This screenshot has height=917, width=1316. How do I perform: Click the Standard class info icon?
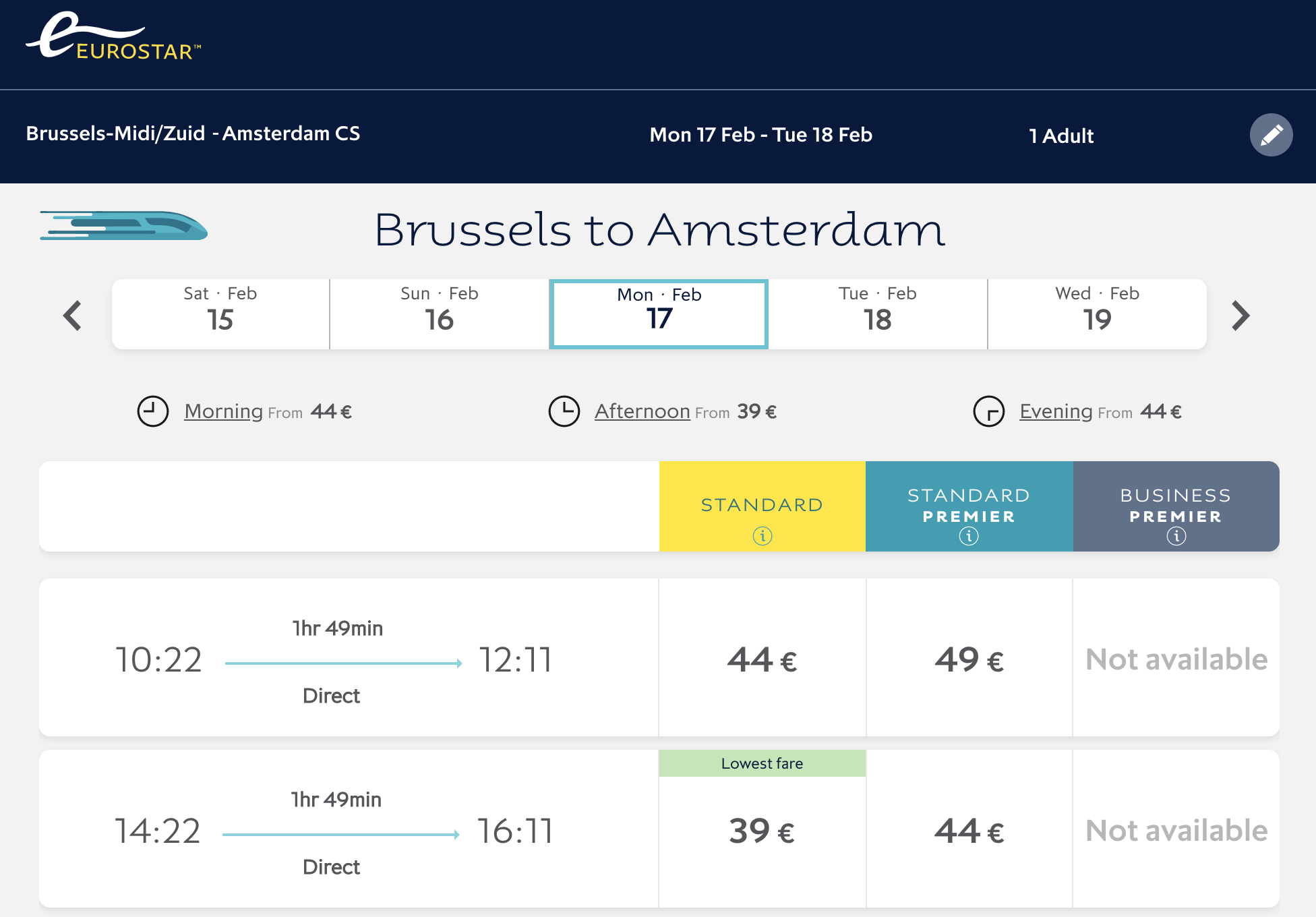click(762, 536)
